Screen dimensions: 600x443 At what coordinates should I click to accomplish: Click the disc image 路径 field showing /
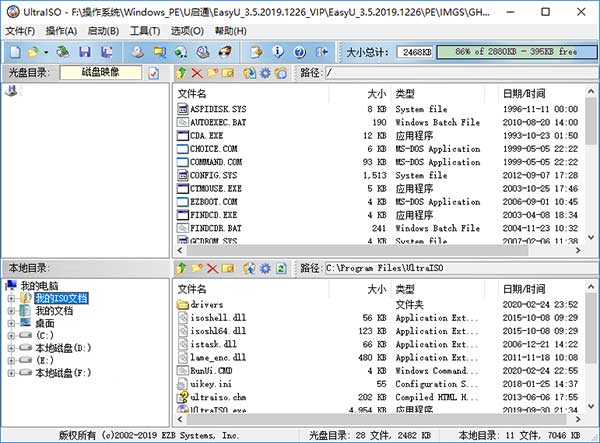tap(461, 73)
